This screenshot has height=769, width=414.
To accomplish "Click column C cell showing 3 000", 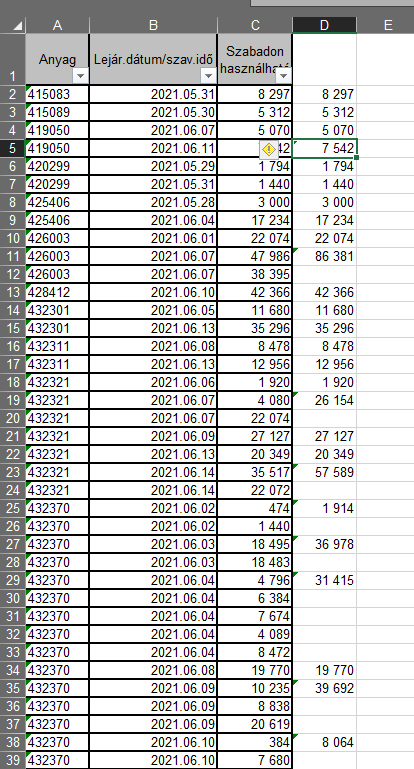I will click(x=255, y=202).
